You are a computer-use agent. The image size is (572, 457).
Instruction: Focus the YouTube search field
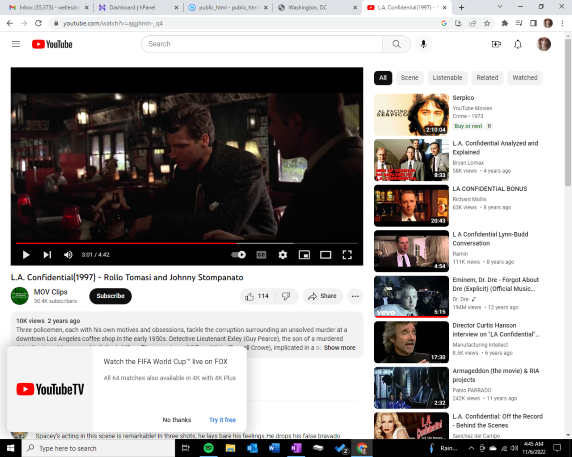click(x=262, y=44)
